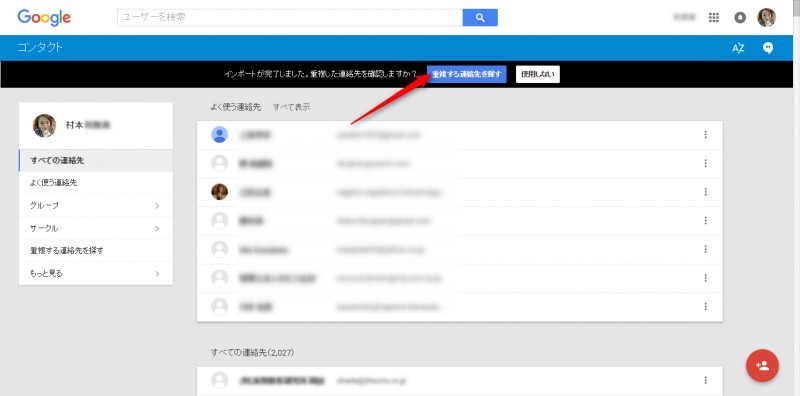
Task: Click the blue 重複する連絡先を探す button in the black banner
Action: (x=467, y=74)
